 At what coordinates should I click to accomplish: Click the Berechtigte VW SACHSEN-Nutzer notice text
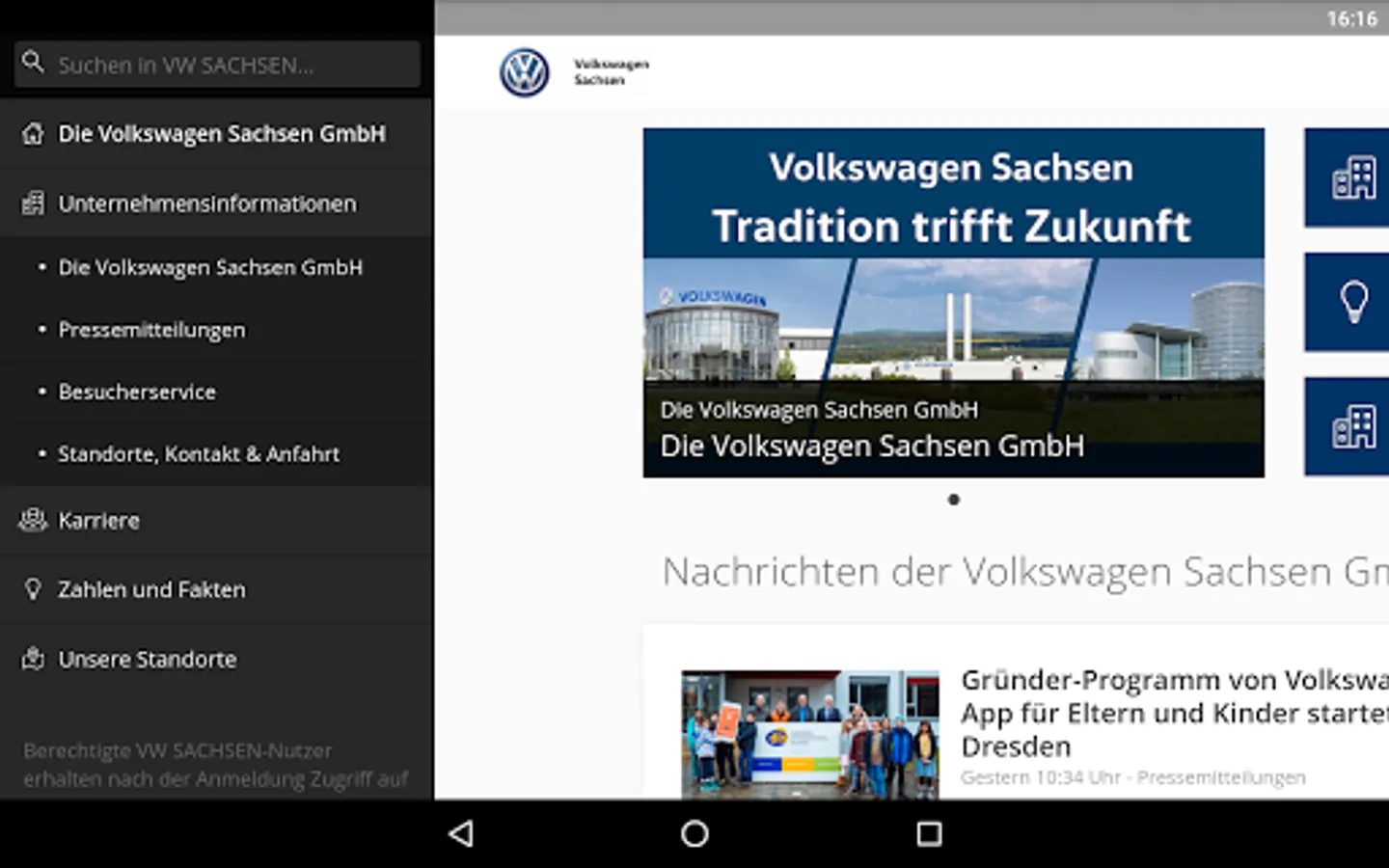tap(216, 765)
